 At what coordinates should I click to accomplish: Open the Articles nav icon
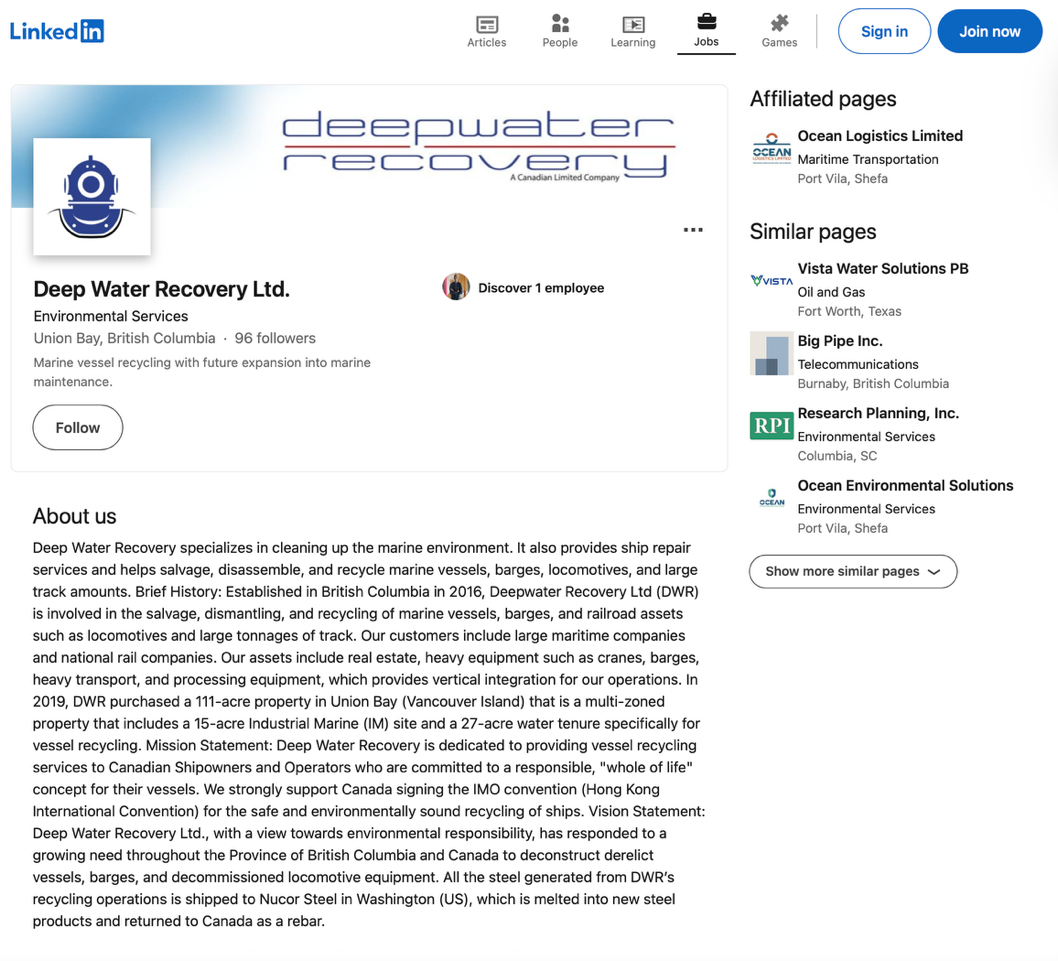[486, 24]
